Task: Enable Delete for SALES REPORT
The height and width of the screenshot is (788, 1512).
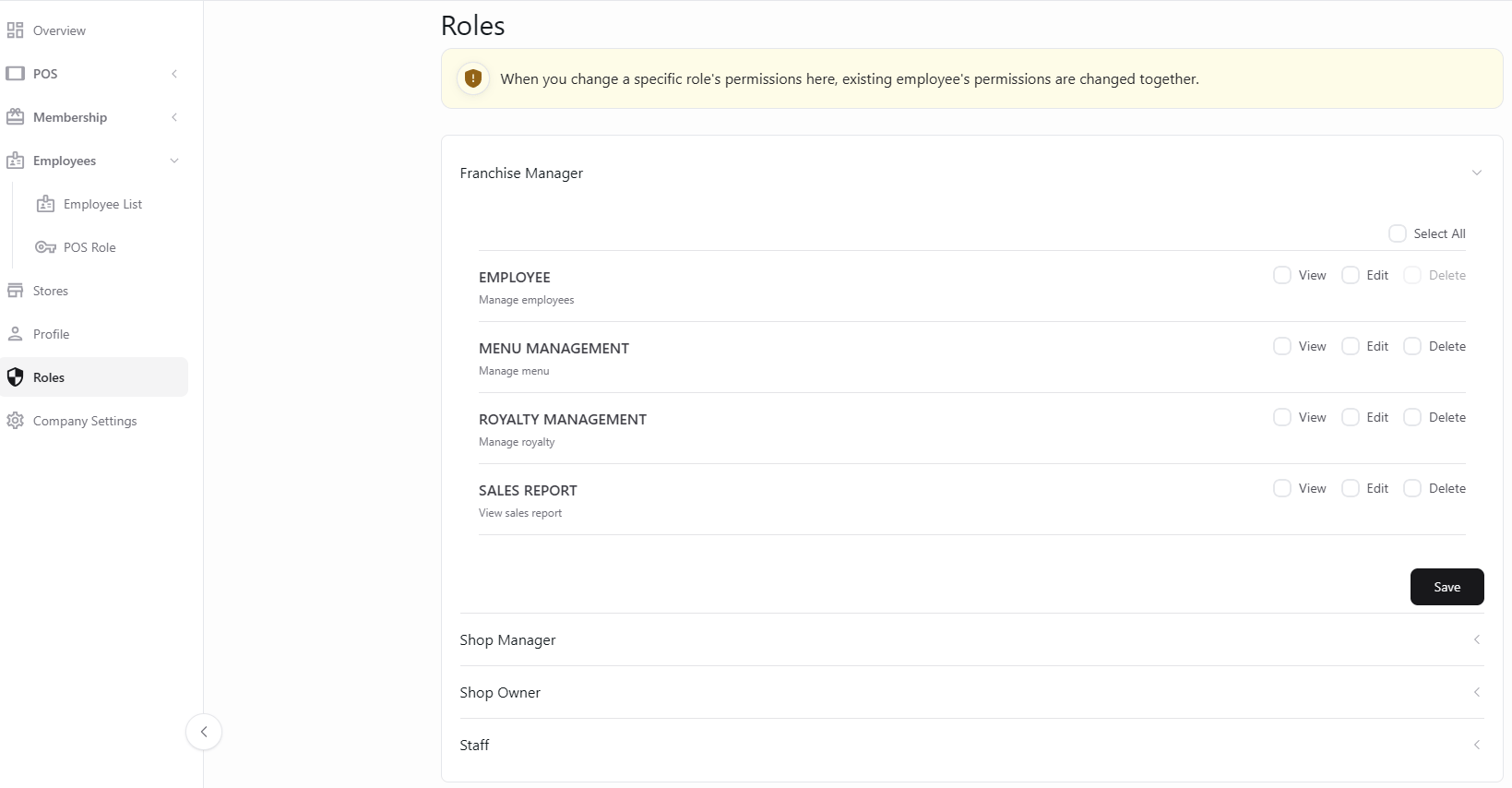Action: point(1412,488)
